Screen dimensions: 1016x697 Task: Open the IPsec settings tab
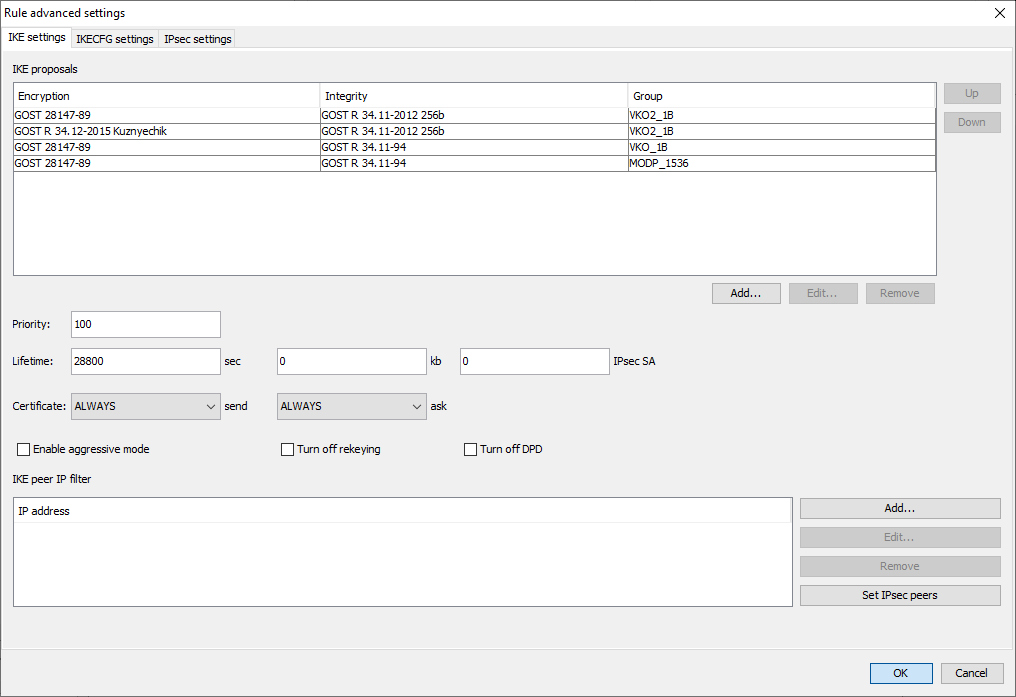[198, 39]
